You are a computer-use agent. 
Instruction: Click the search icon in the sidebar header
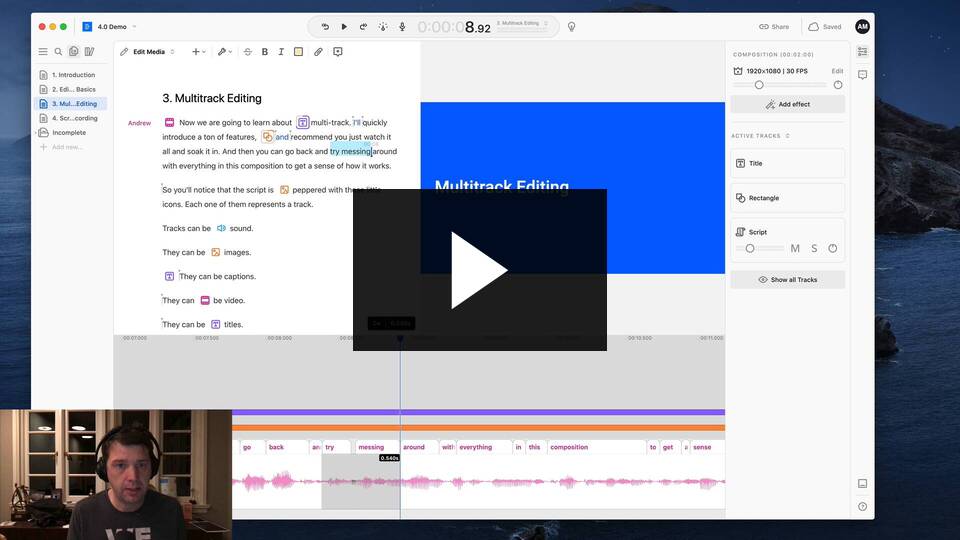[x=58, y=52]
